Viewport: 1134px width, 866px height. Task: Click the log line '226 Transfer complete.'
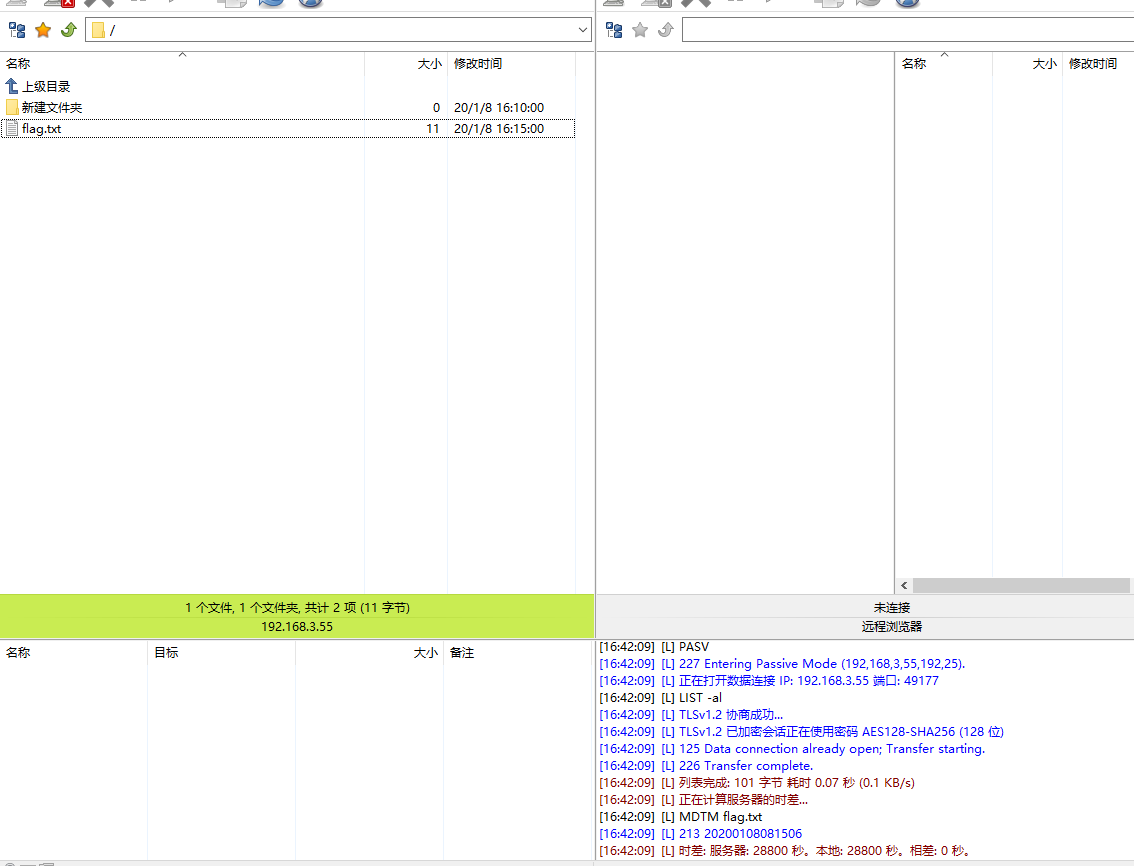point(706,765)
